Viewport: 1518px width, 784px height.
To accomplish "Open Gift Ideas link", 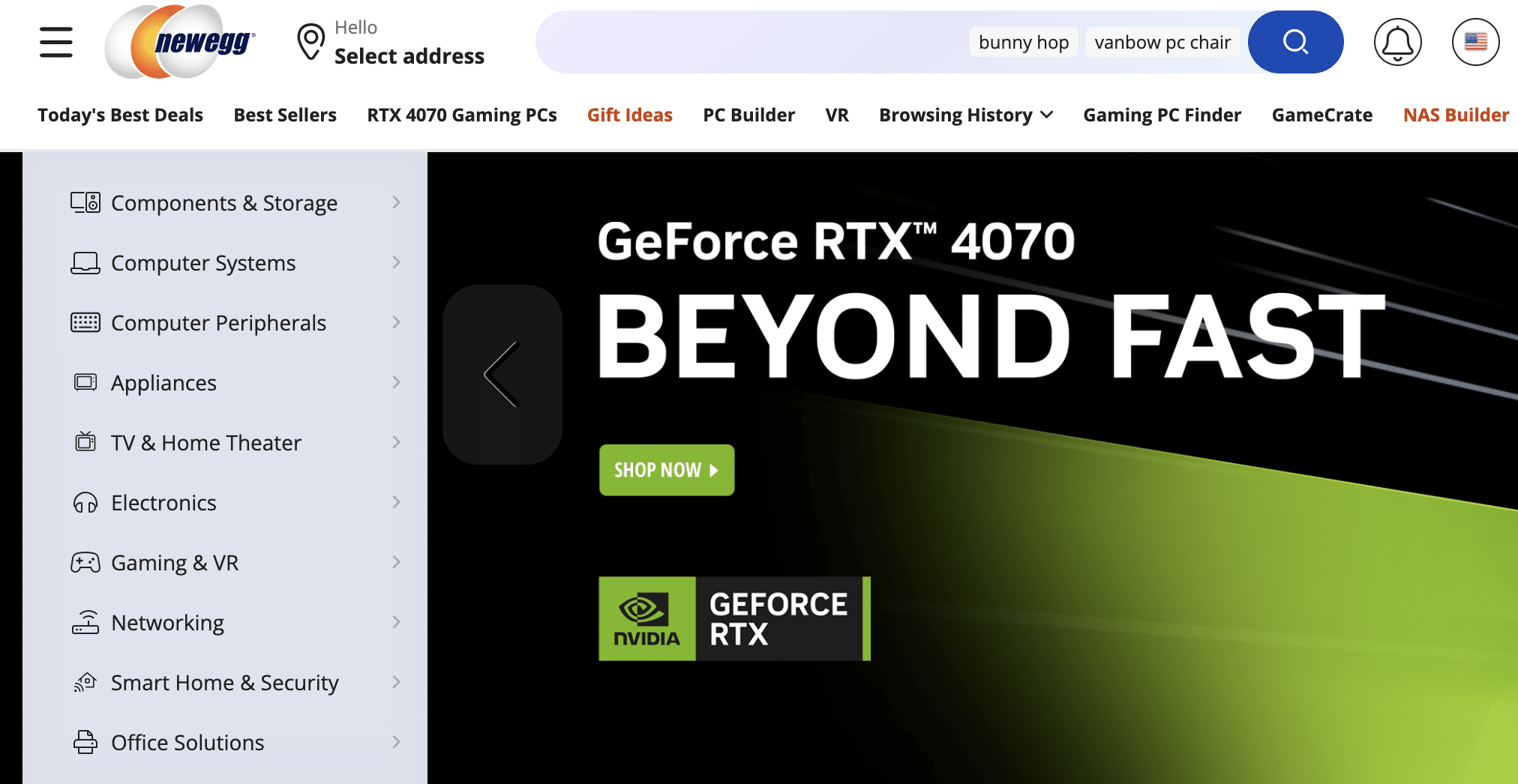I will click(630, 115).
